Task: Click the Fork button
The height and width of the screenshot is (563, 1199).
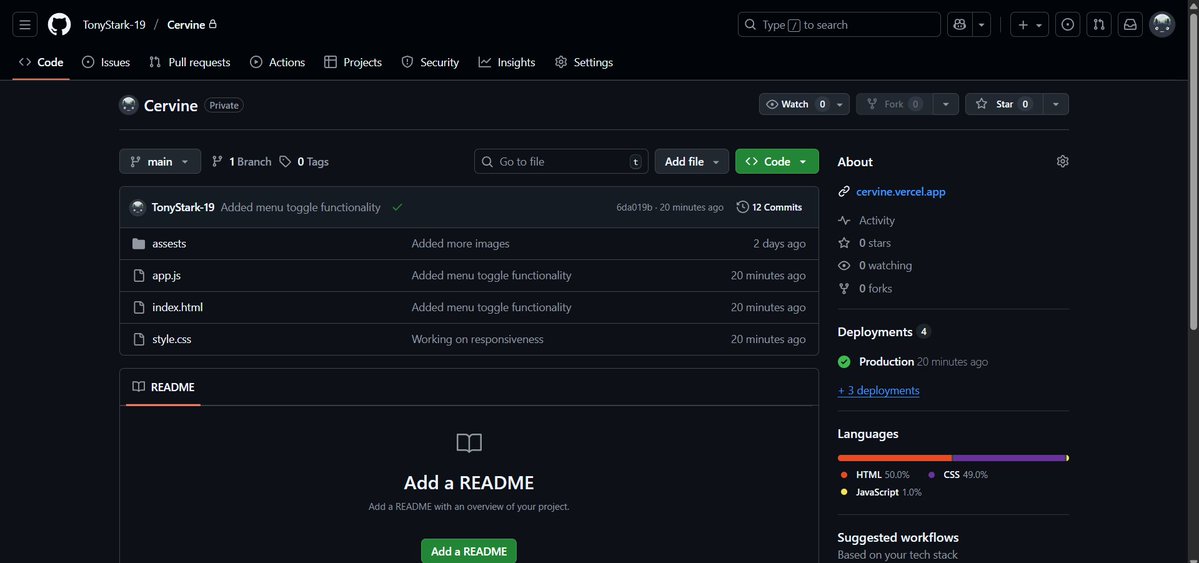Action: (893, 104)
